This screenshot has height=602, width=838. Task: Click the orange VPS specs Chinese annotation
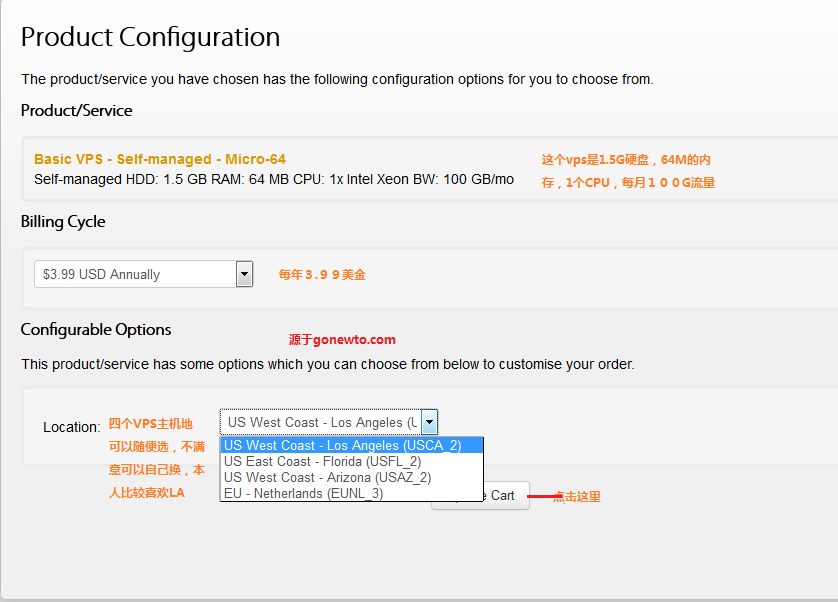click(x=628, y=171)
